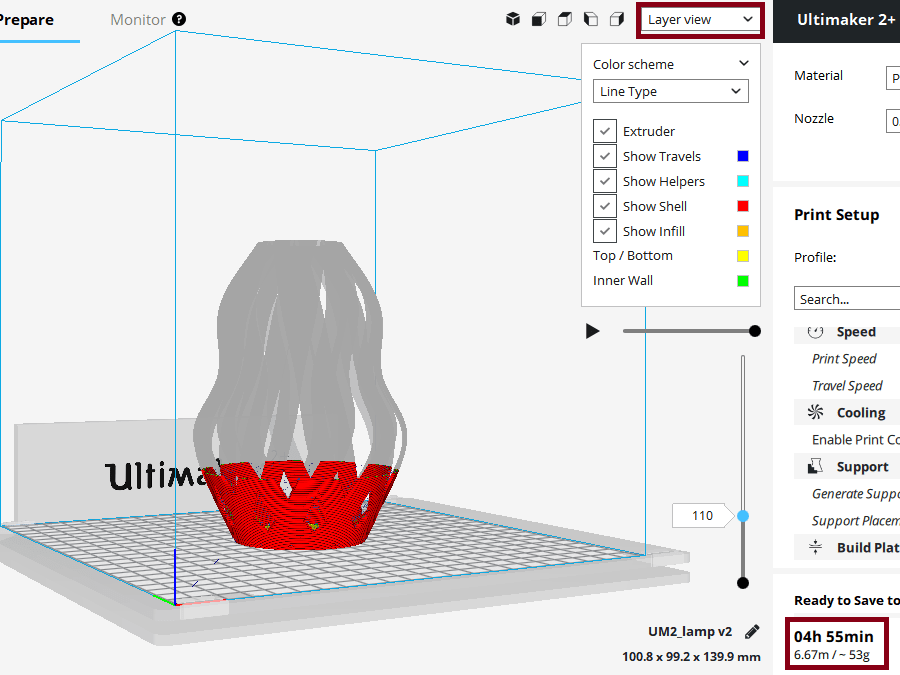Select the left side view cube icon

(591, 20)
